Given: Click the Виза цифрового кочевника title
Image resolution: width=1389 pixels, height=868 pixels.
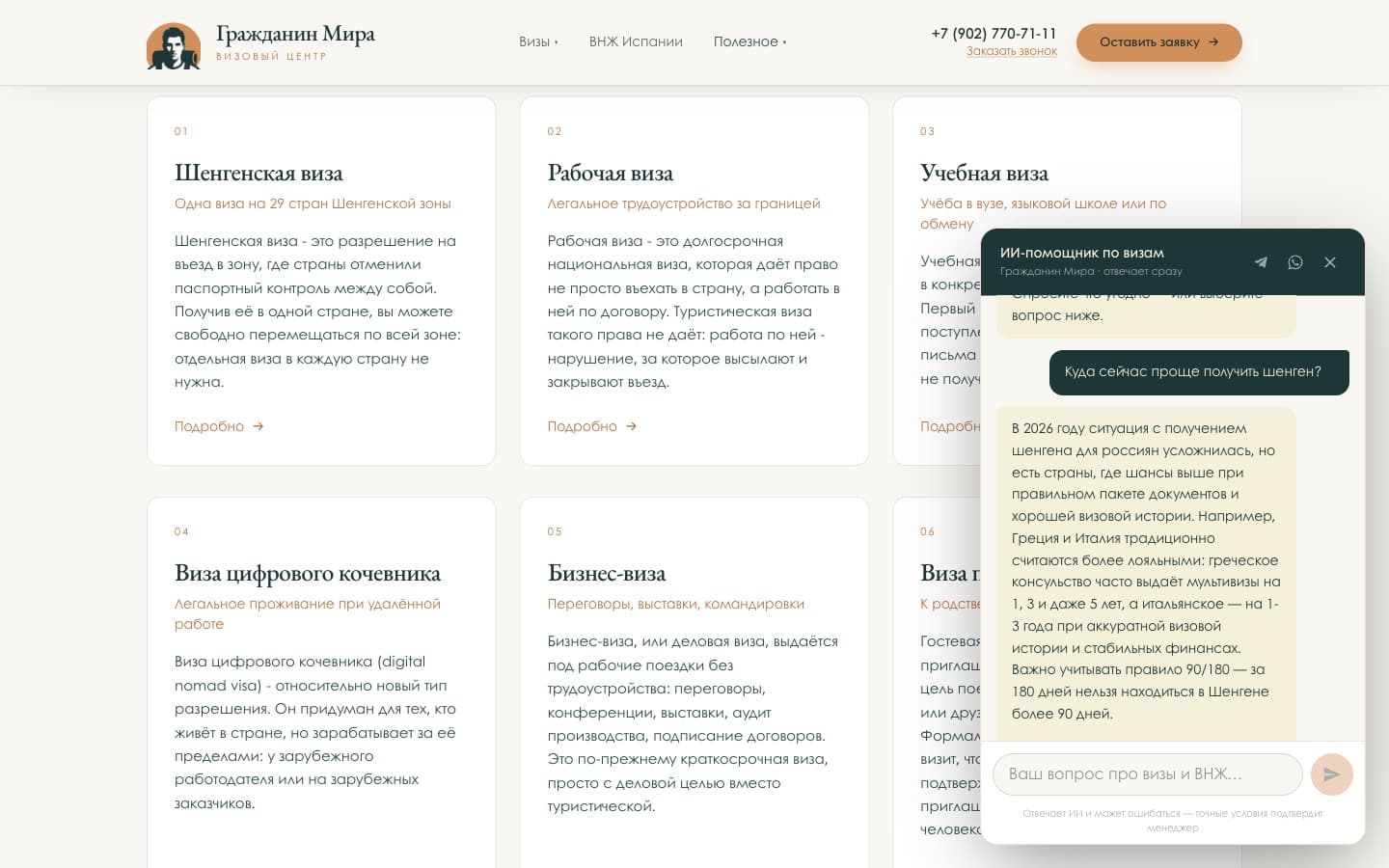Looking at the screenshot, I should 308,574.
